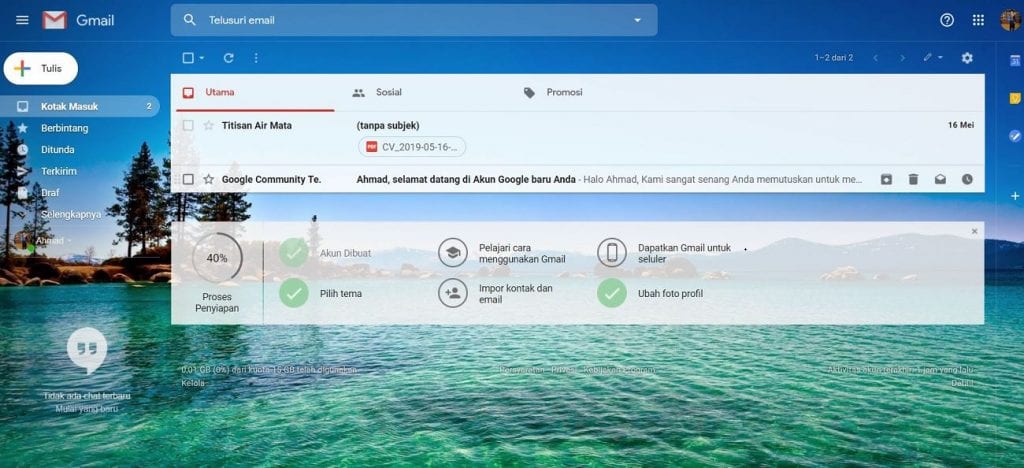1024x468 pixels.
Task: Refresh the inbox
Action: [x=229, y=58]
